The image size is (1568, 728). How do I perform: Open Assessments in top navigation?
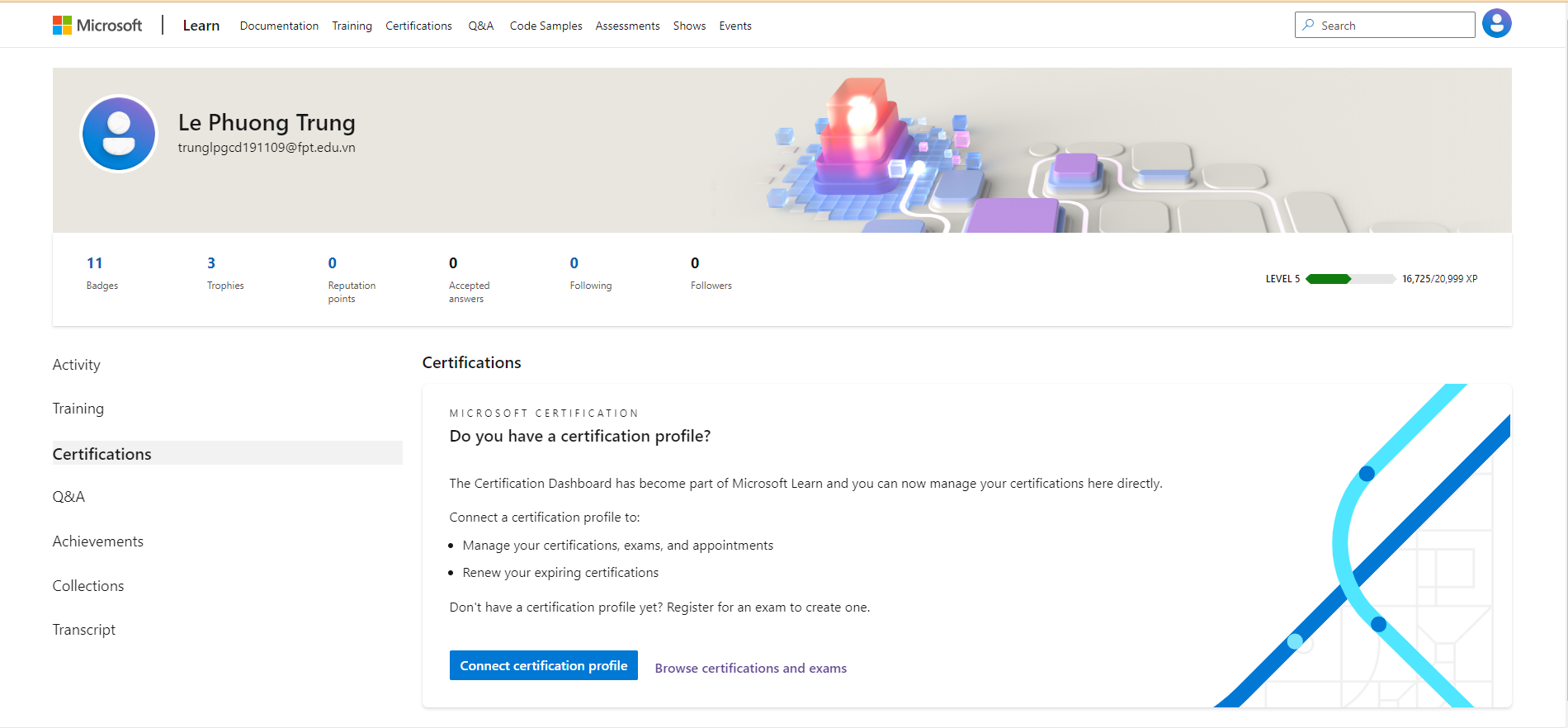628,26
